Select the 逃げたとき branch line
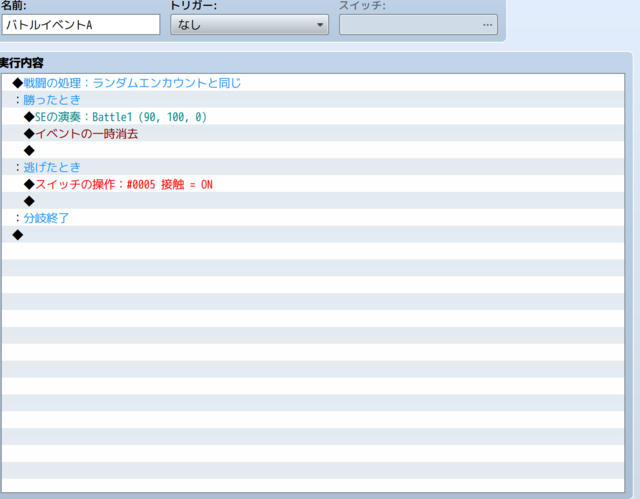Screen dimensions: 640x499 point(313,167)
